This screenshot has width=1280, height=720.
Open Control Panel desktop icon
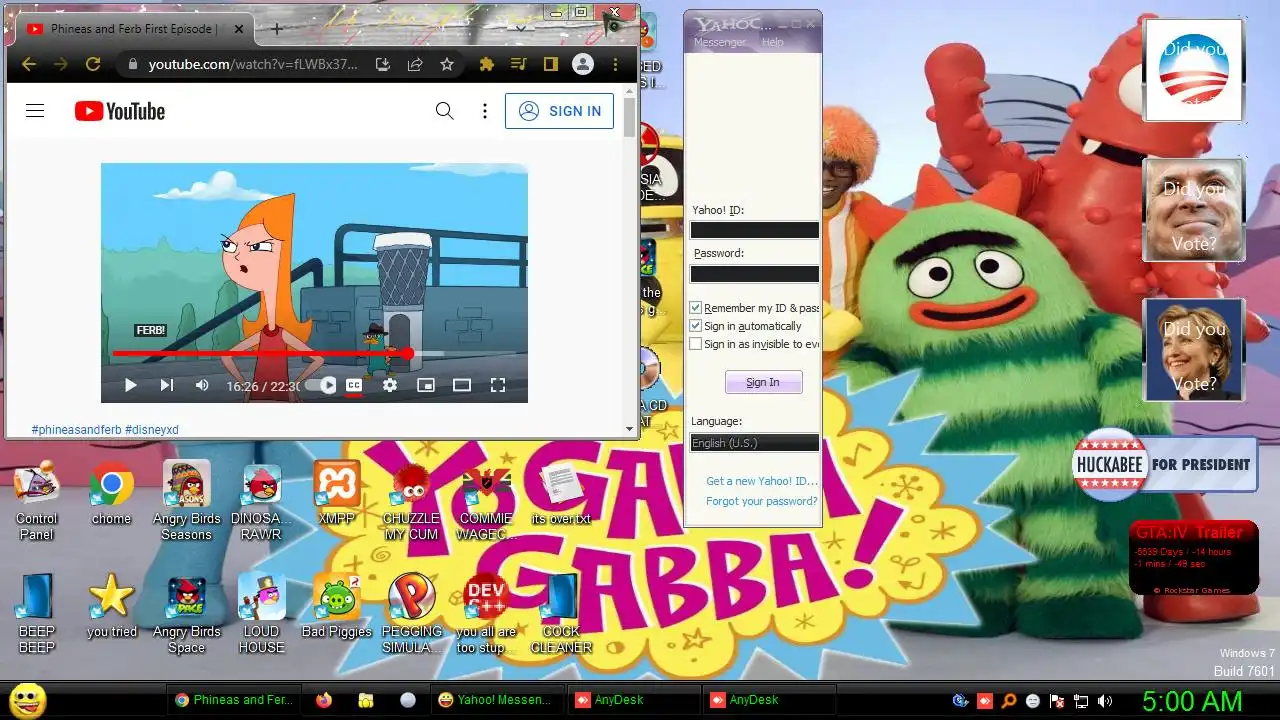pyautogui.click(x=37, y=500)
